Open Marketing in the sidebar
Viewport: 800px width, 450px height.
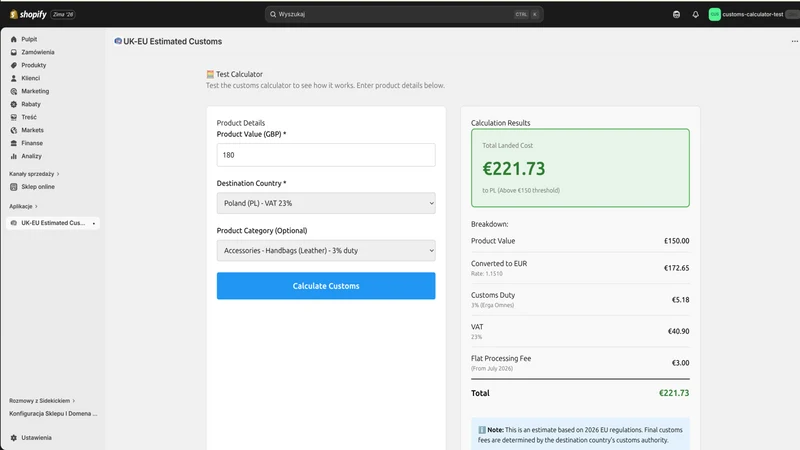pos(35,91)
